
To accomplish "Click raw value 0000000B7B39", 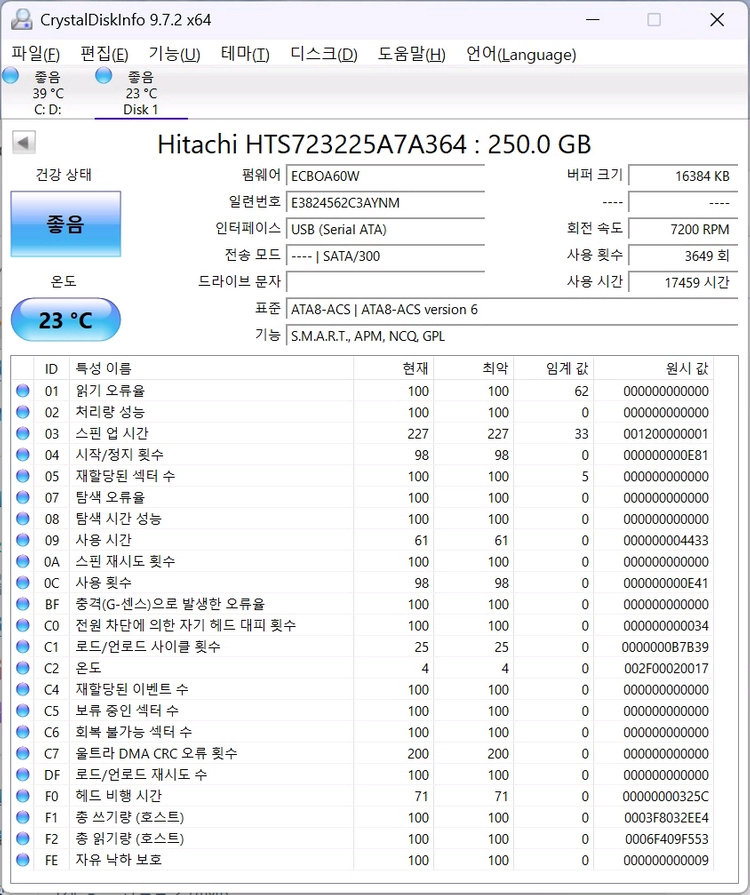I will tap(665, 647).
